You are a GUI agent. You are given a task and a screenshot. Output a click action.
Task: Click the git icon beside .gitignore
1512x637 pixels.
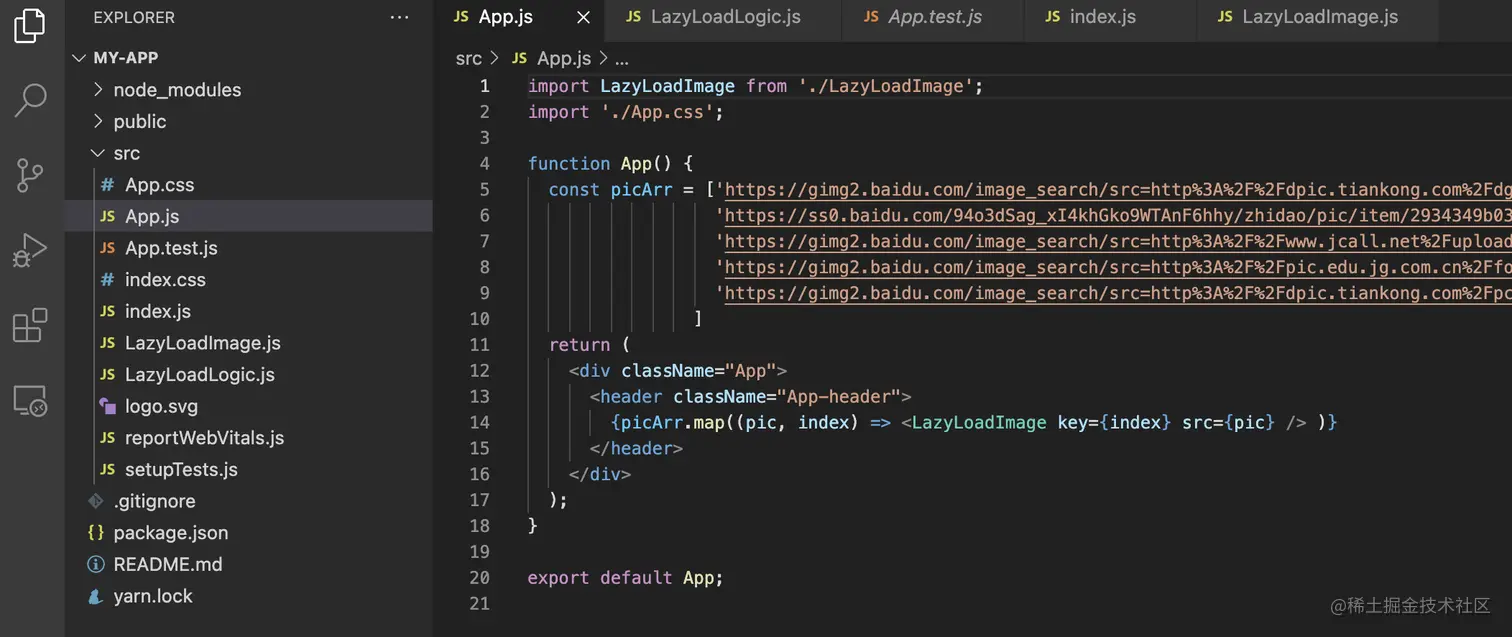(x=96, y=501)
